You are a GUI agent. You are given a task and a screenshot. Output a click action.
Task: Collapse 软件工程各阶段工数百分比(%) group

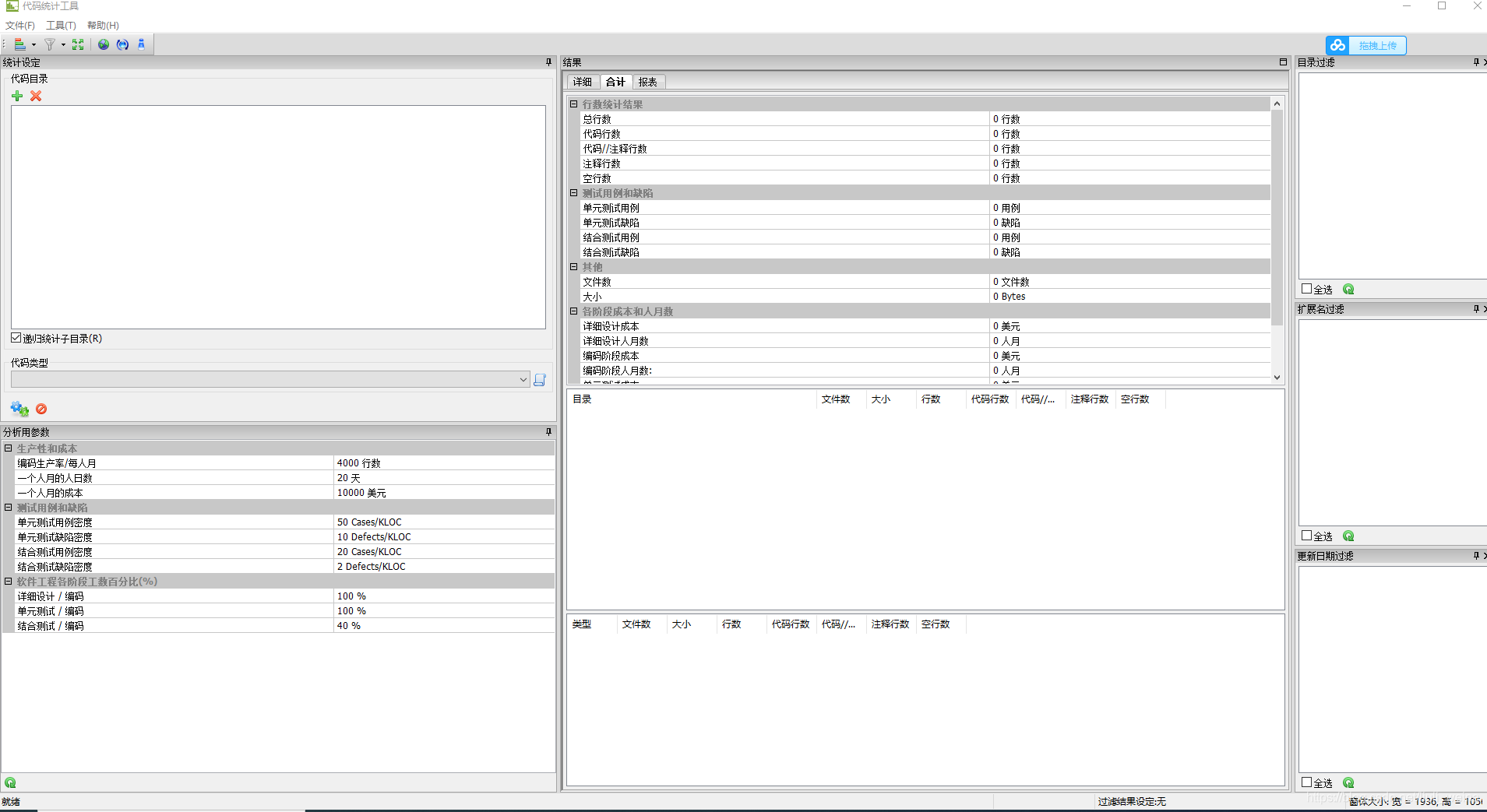coord(9,581)
